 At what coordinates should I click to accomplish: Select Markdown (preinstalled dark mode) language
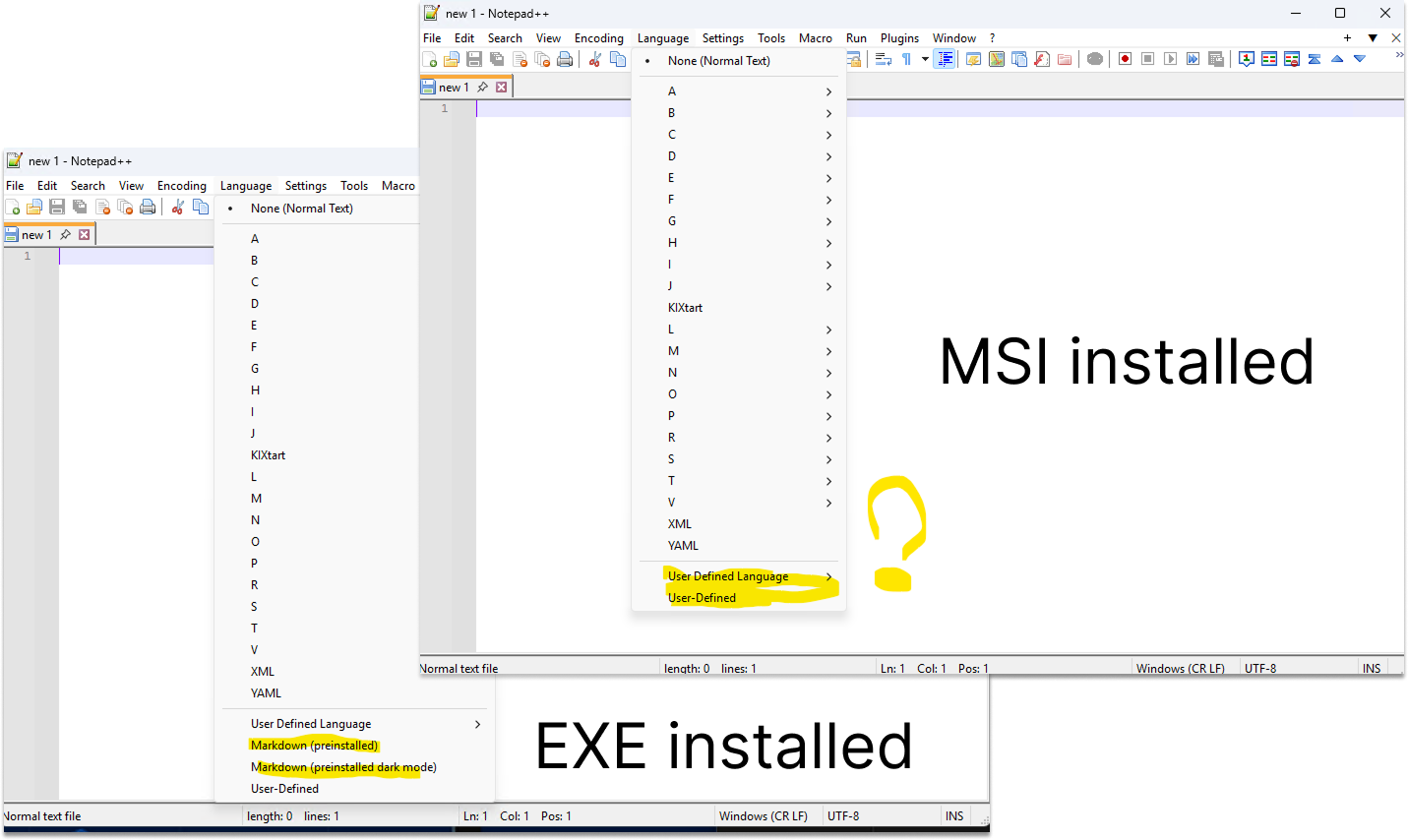pyautogui.click(x=343, y=767)
